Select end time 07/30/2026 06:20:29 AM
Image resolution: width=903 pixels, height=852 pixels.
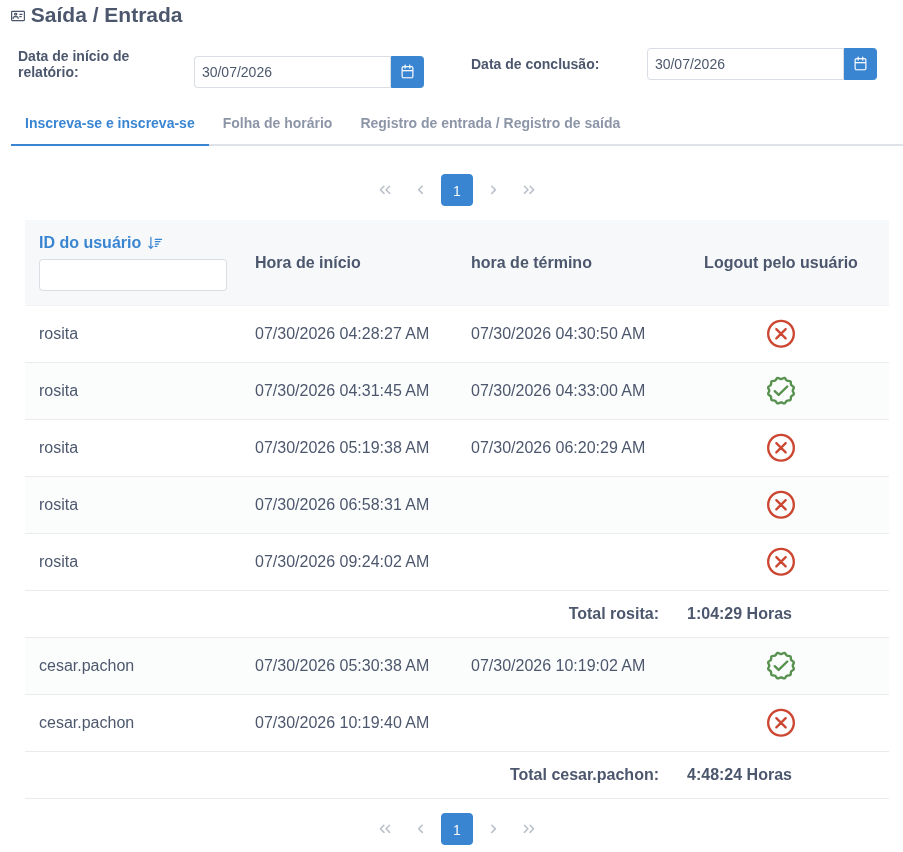tap(557, 448)
